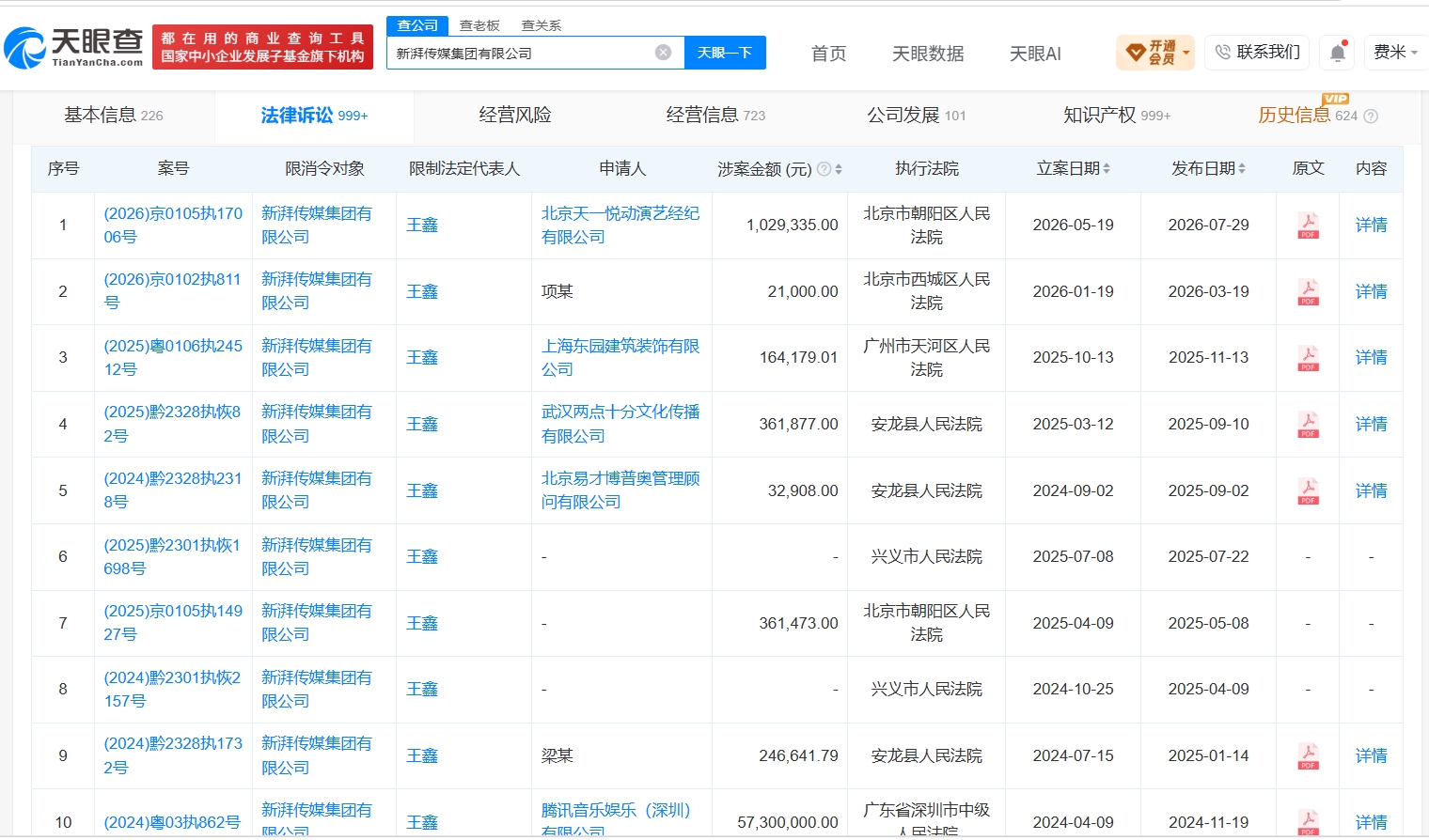Sort by 涉案金额 column
The height and width of the screenshot is (840, 1429).
pyautogui.click(x=839, y=169)
